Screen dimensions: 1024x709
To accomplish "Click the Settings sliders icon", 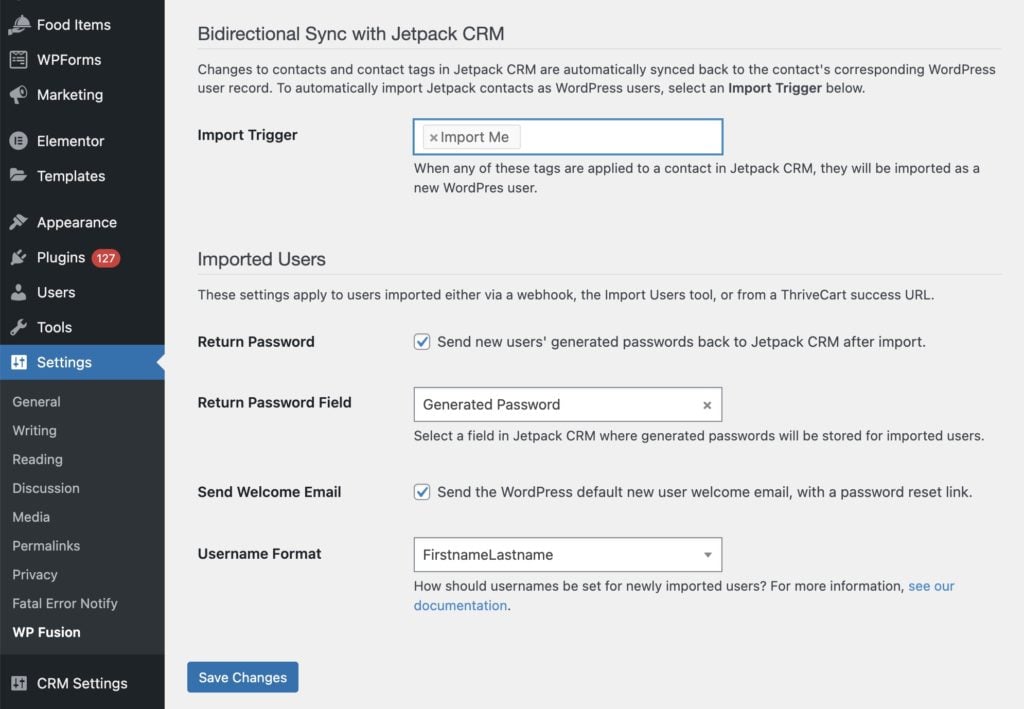I will [19, 362].
